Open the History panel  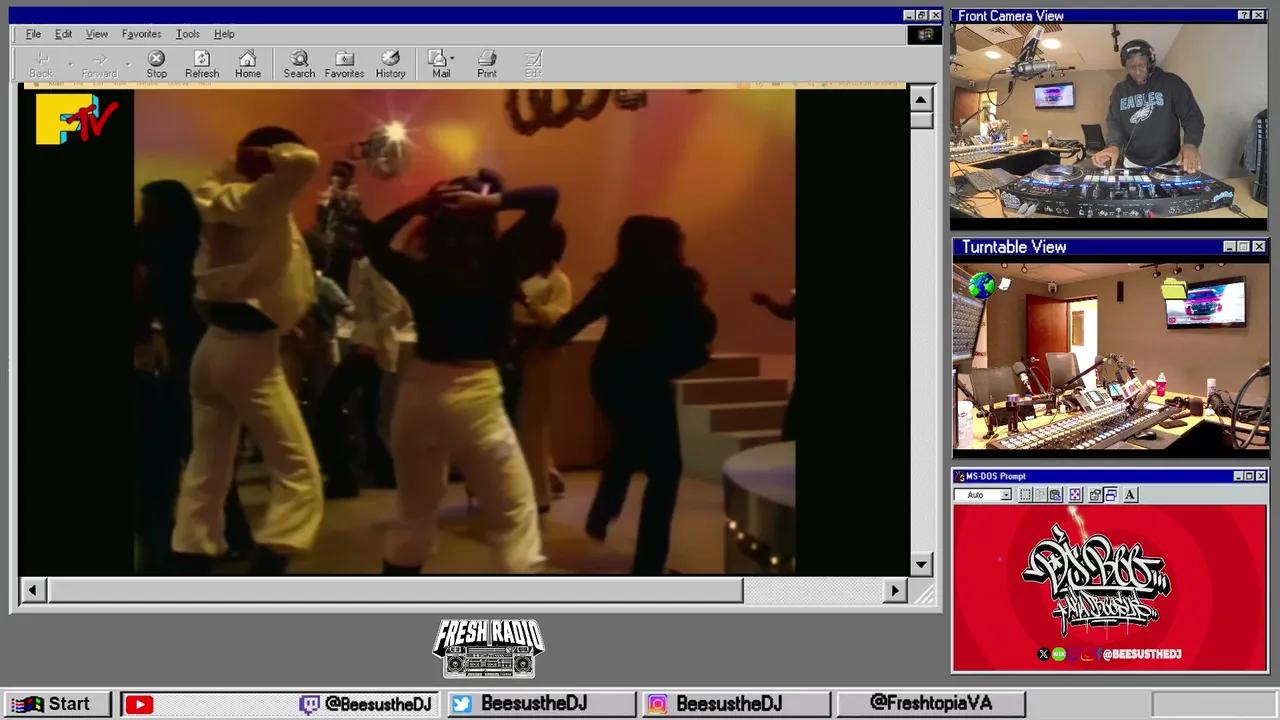click(x=391, y=64)
